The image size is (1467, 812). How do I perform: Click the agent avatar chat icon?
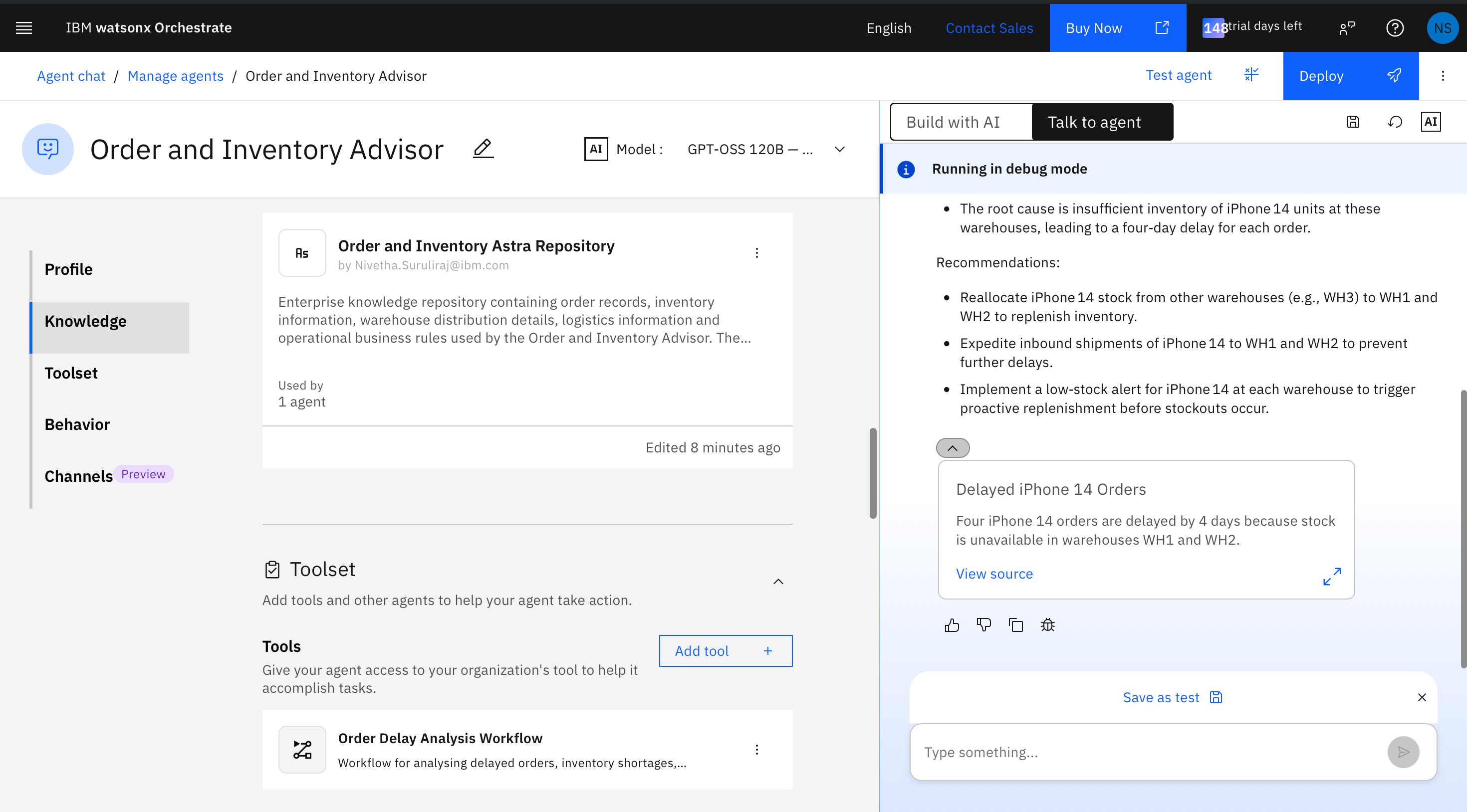click(x=48, y=149)
